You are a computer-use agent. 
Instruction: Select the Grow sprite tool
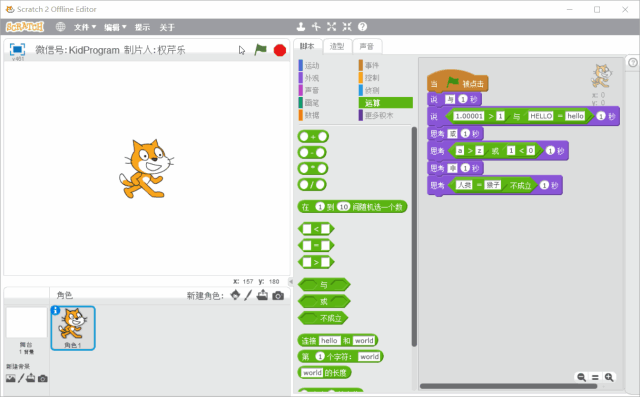(331, 27)
